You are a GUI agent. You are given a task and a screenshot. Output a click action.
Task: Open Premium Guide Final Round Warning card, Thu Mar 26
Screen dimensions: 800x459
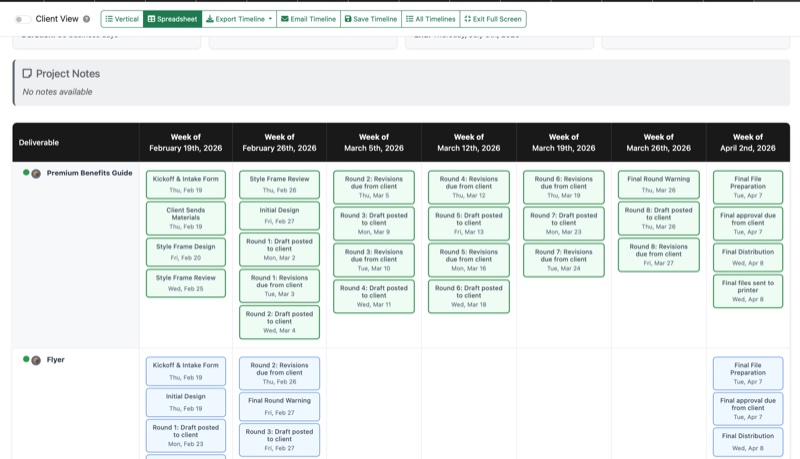coord(659,184)
